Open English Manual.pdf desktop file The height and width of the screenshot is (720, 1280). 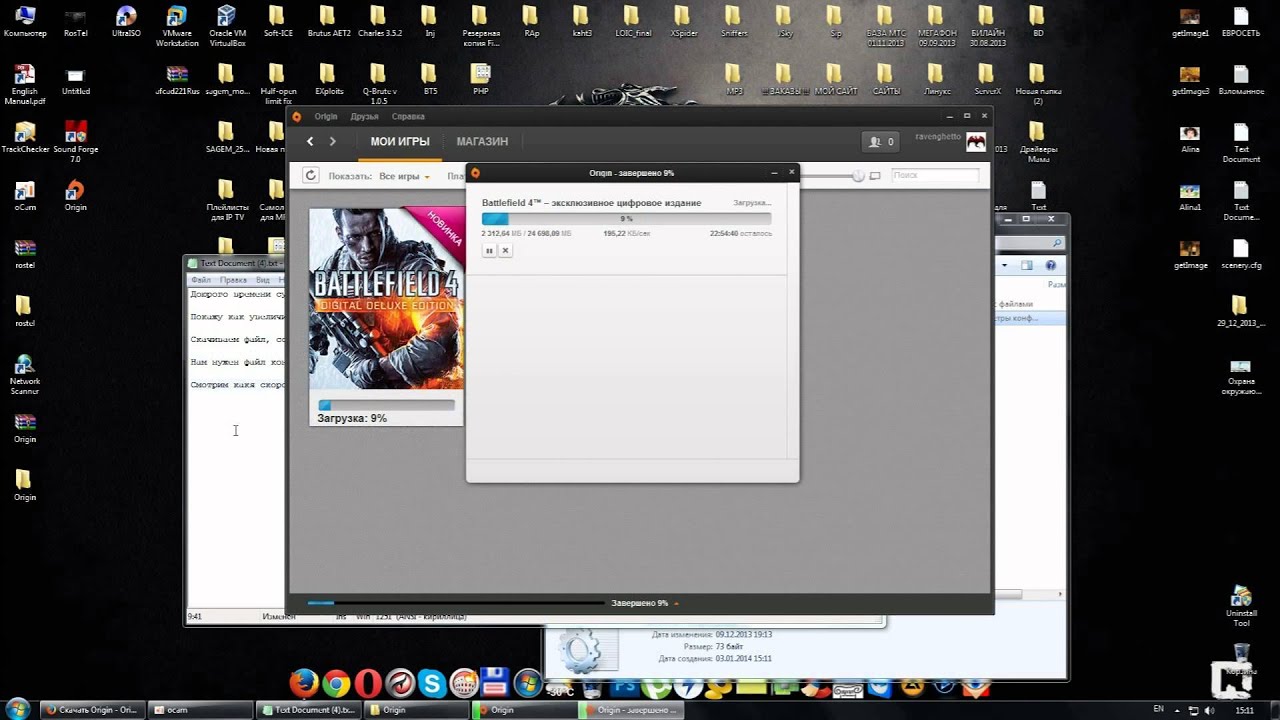point(25,85)
